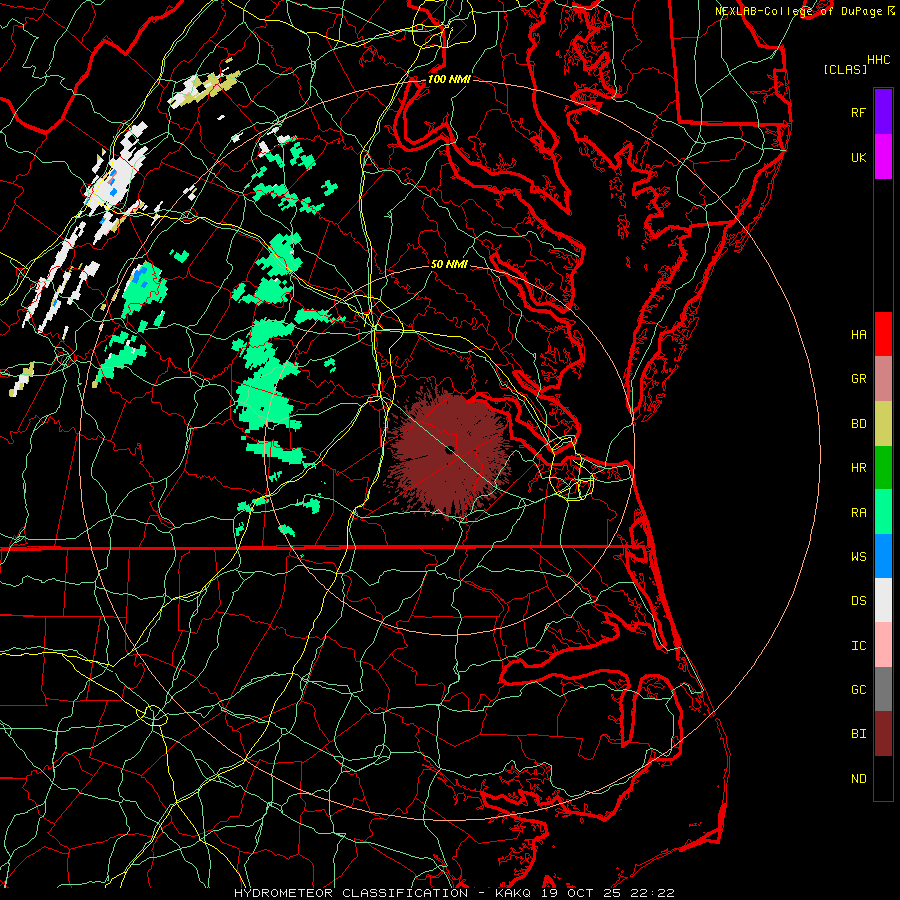The image size is (900, 900).
Task: Click the RF purple legend swatch
Action: [883, 112]
